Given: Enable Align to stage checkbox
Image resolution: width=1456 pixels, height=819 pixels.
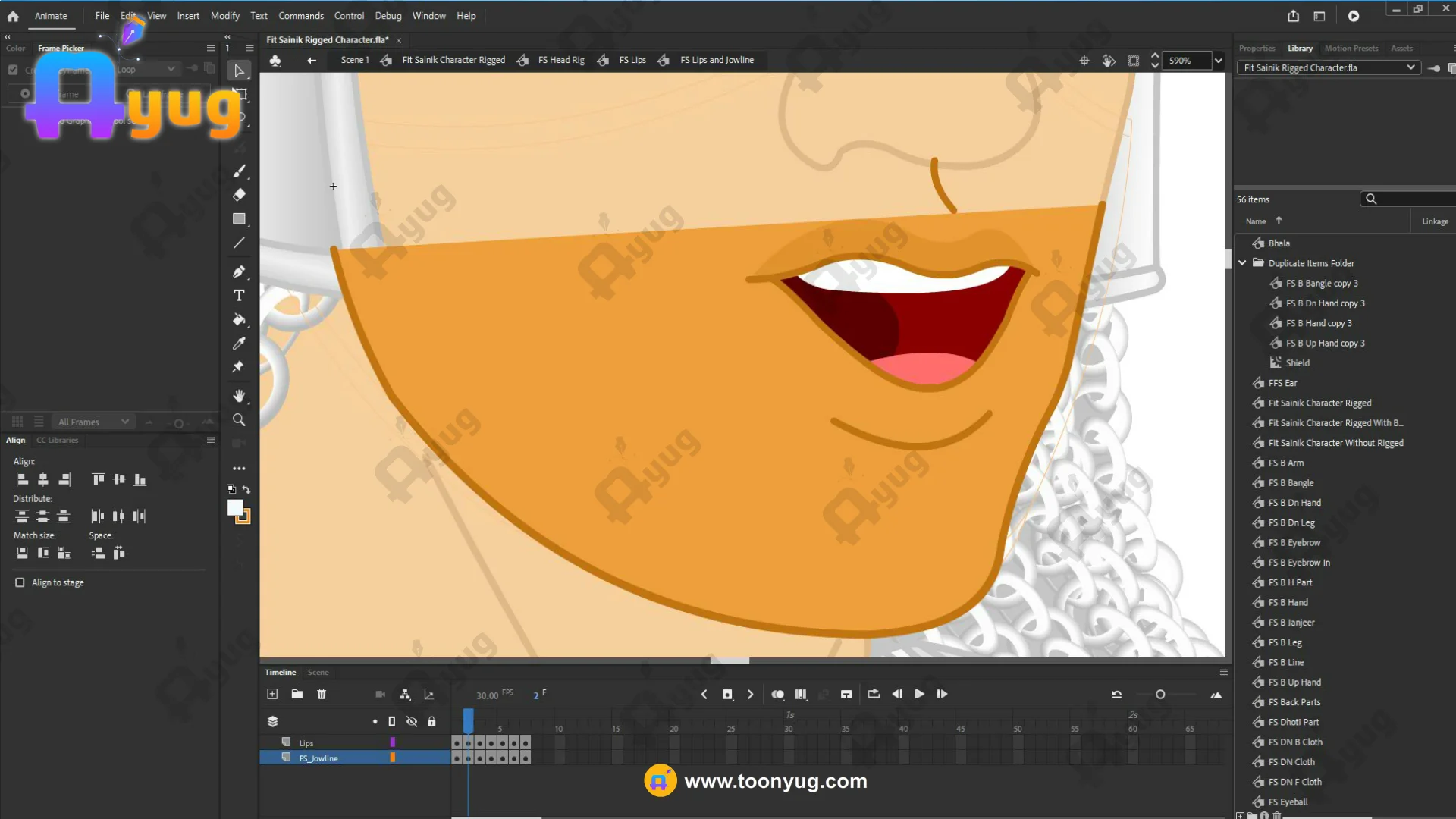Looking at the screenshot, I should point(20,582).
